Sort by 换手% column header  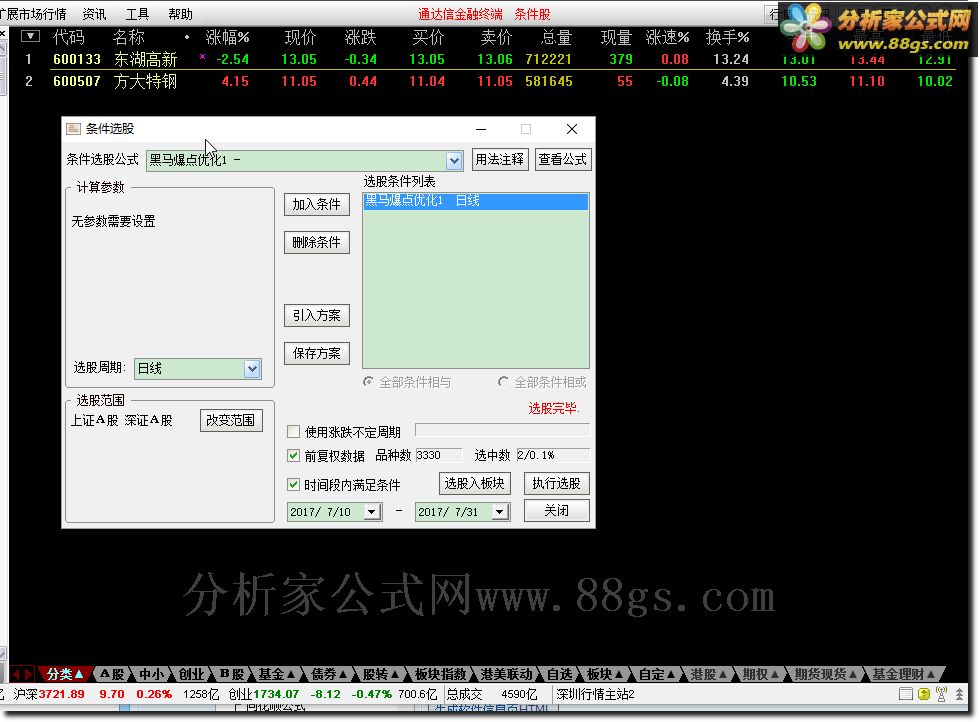728,38
